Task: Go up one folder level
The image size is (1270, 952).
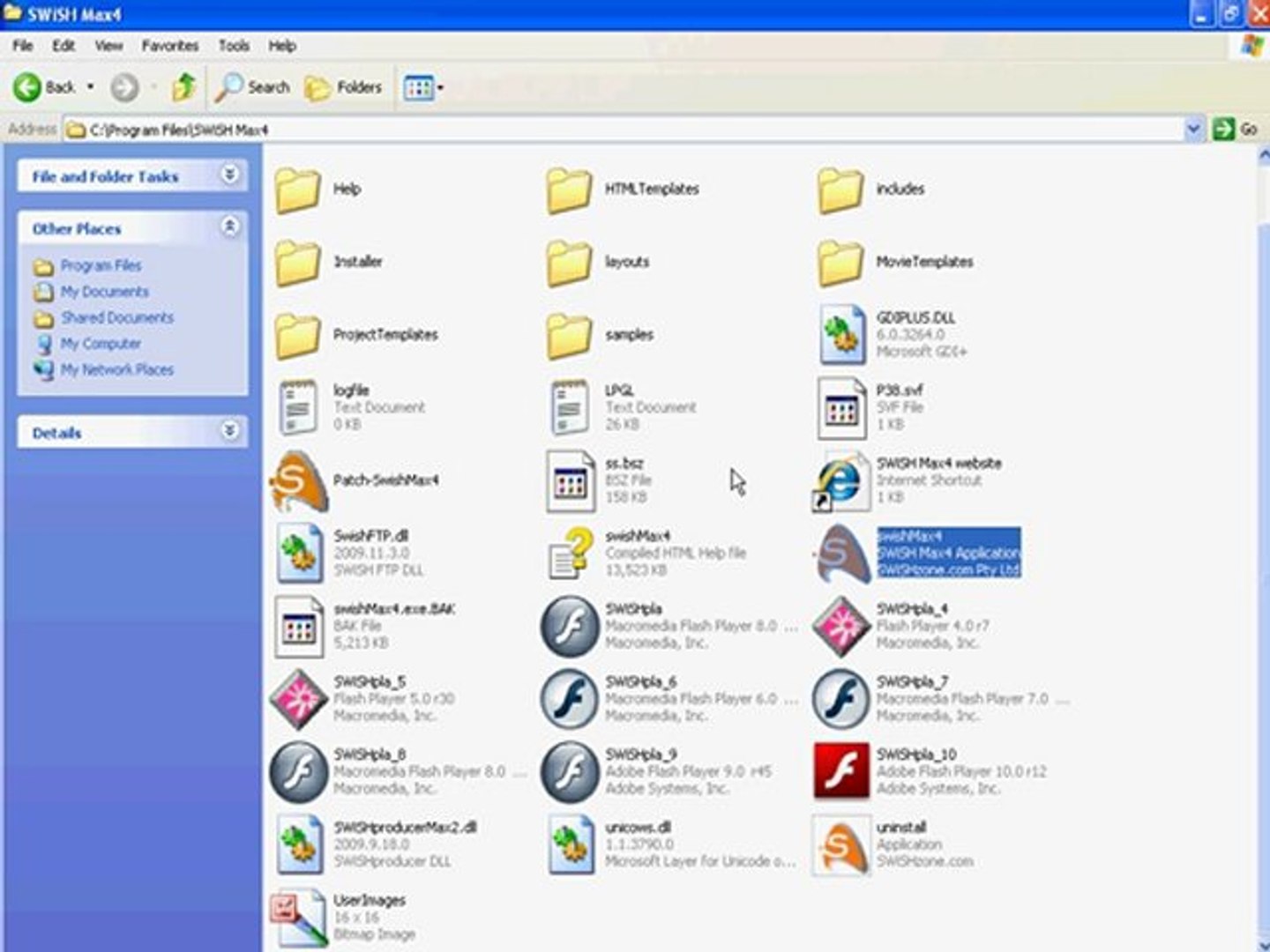Action: pos(183,87)
